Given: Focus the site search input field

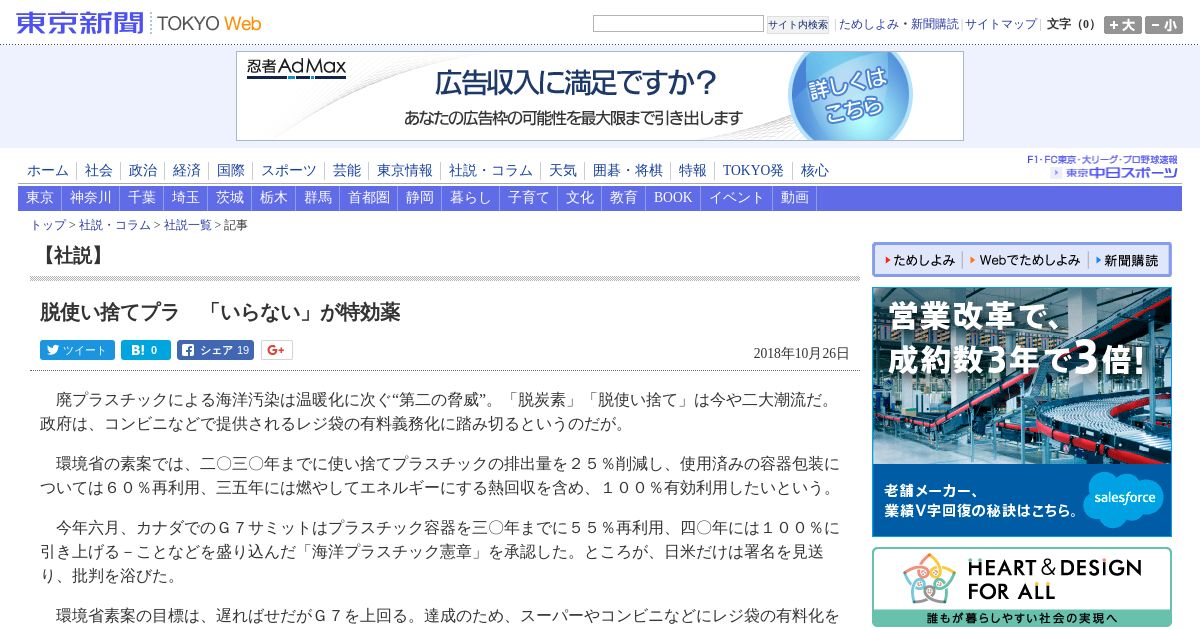Looking at the screenshot, I should point(678,24).
